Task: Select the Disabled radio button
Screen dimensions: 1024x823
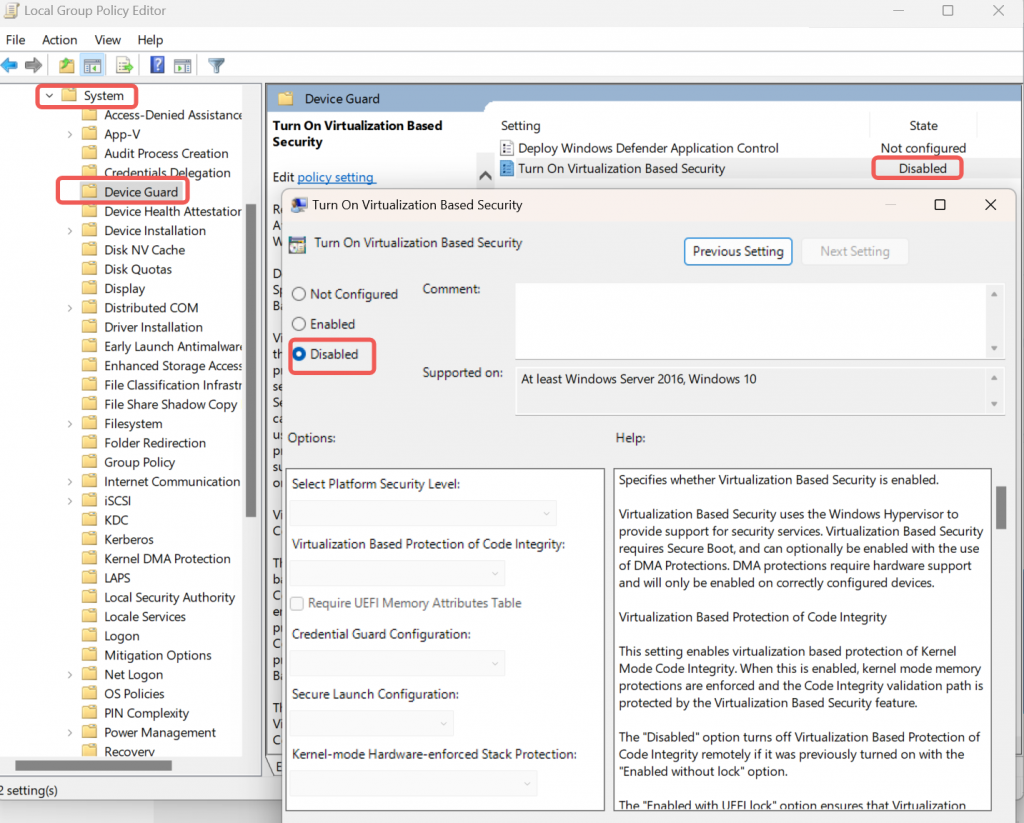Action: [298, 354]
